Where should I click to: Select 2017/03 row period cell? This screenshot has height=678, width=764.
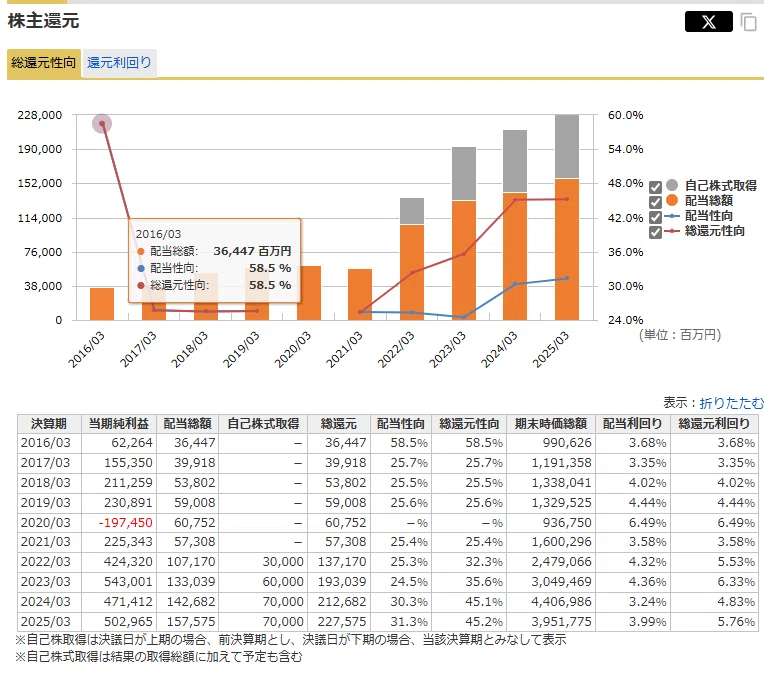49,463
